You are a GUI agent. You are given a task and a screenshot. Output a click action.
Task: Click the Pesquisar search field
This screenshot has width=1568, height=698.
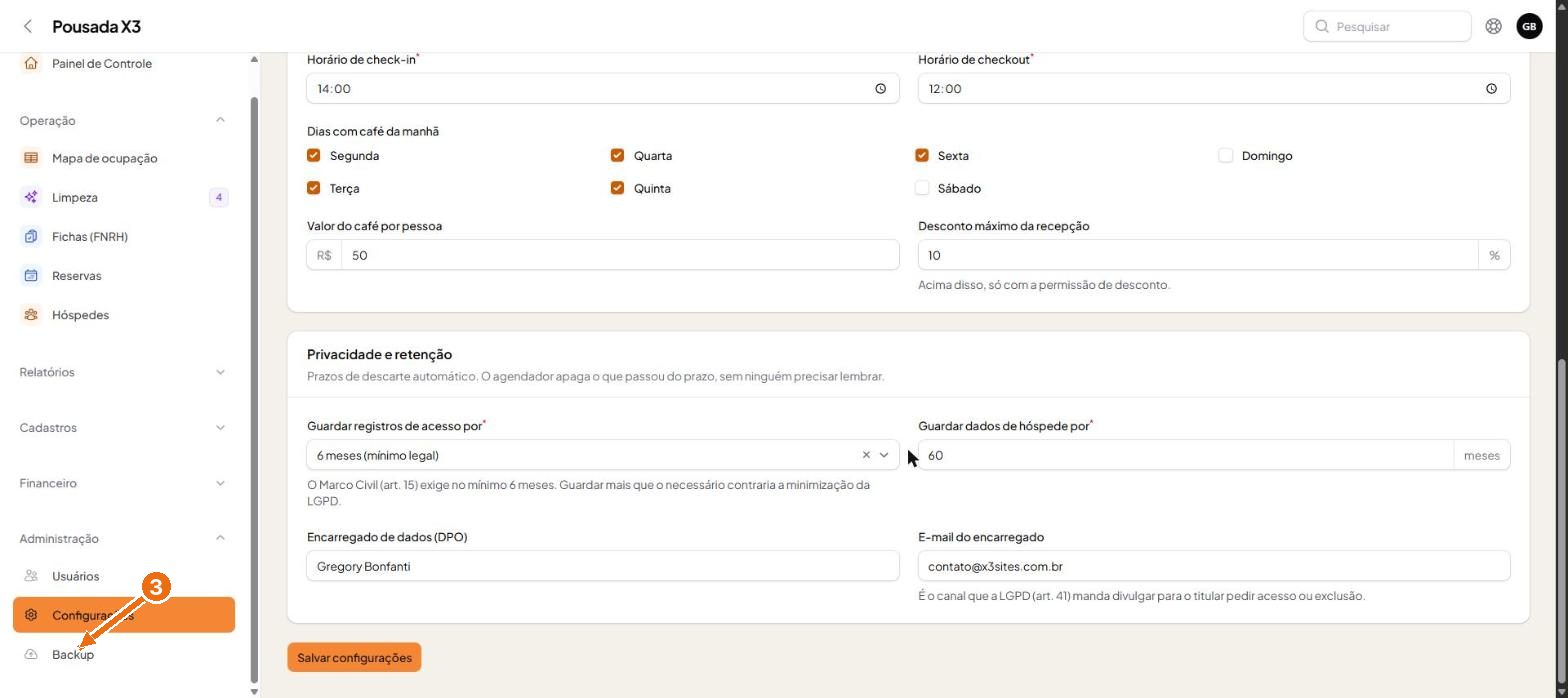click(1387, 26)
